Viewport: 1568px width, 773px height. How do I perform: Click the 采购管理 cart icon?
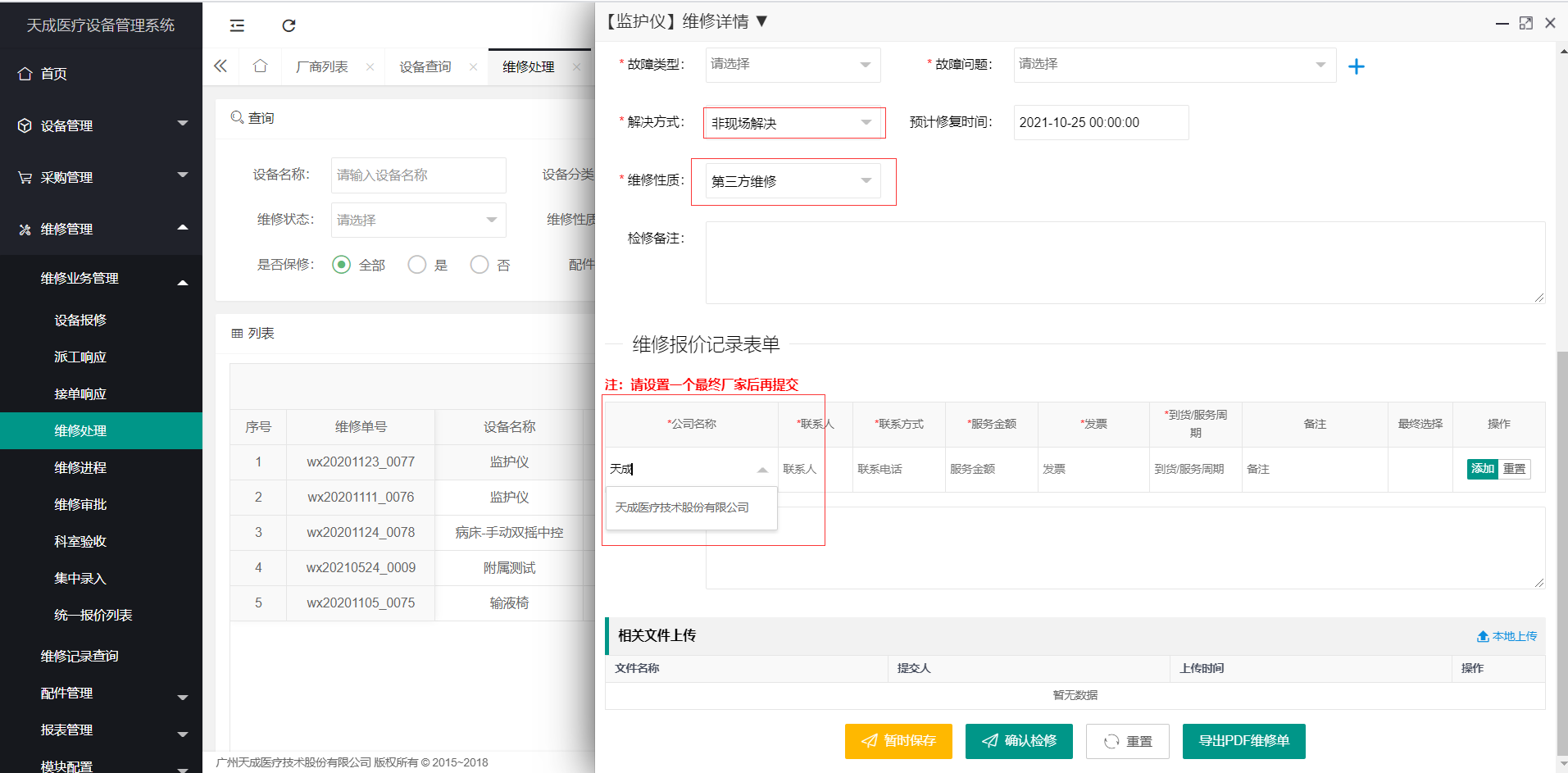(25, 177)
